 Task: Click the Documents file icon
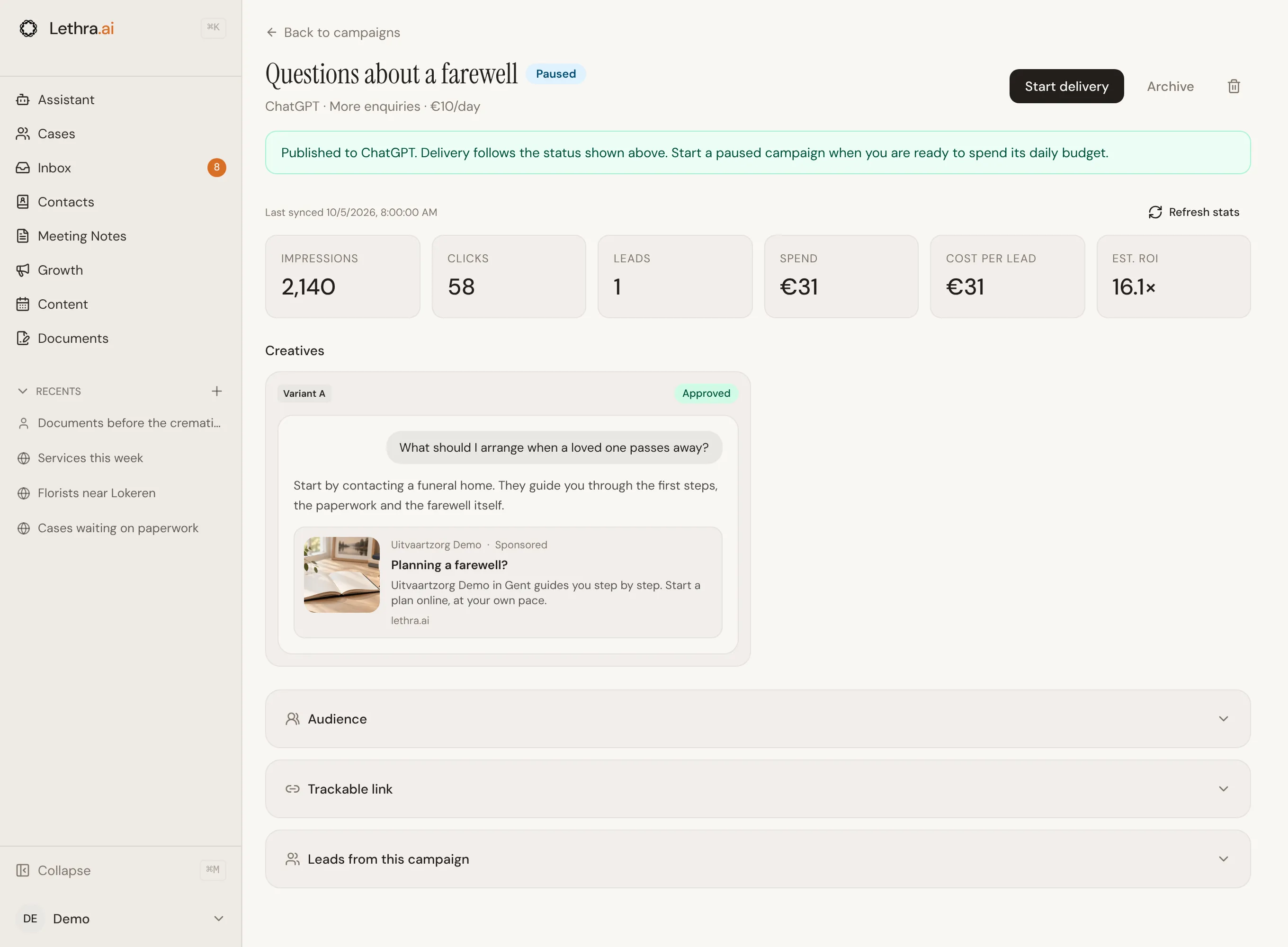(x=23, y=338)
